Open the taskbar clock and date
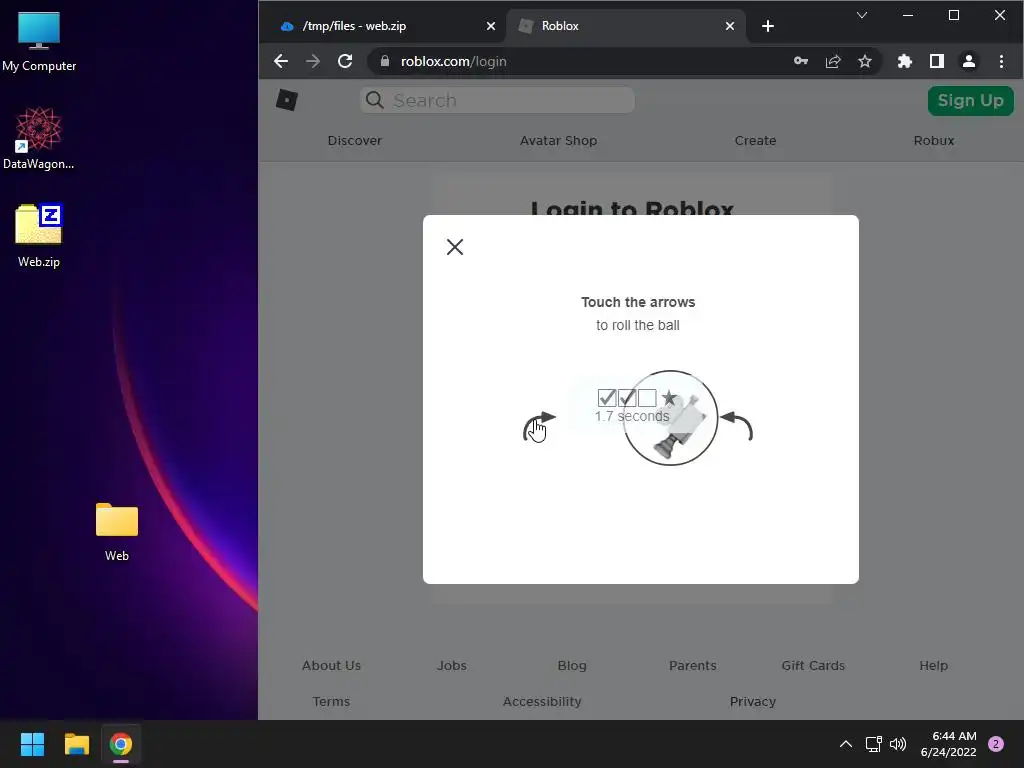1024x768 pixels. tap(948, 744)
